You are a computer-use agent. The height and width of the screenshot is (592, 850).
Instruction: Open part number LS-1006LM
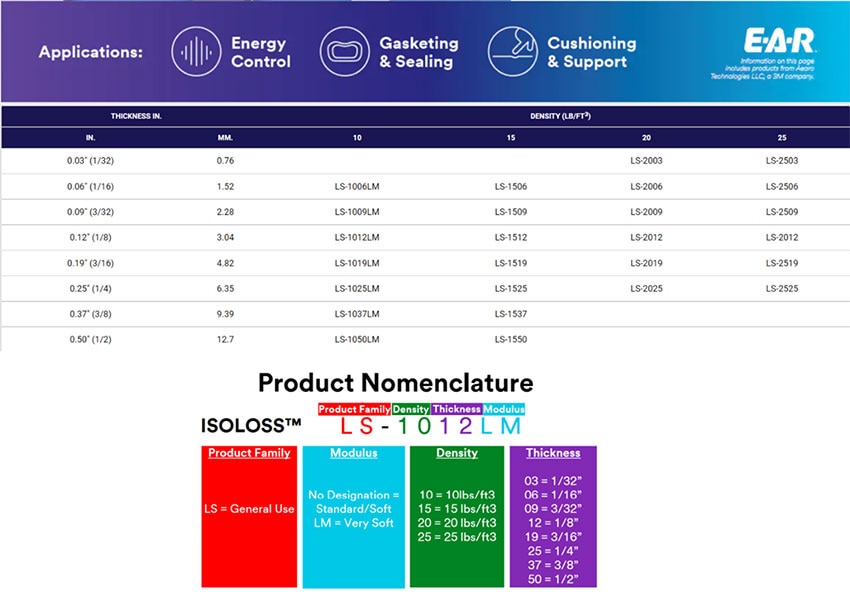click(x=356, y=186)
